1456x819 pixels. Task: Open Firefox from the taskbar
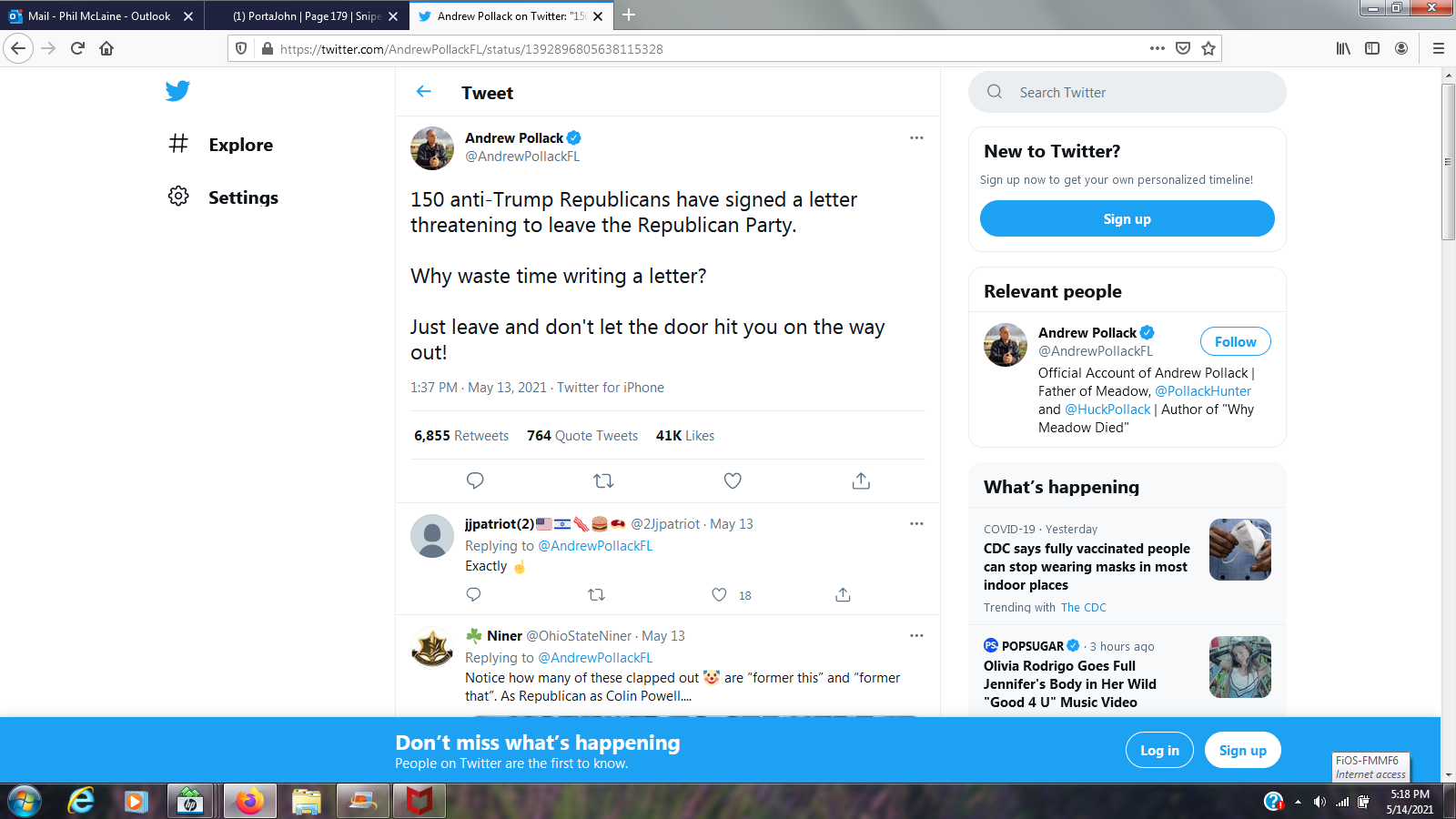pos(249,801)
